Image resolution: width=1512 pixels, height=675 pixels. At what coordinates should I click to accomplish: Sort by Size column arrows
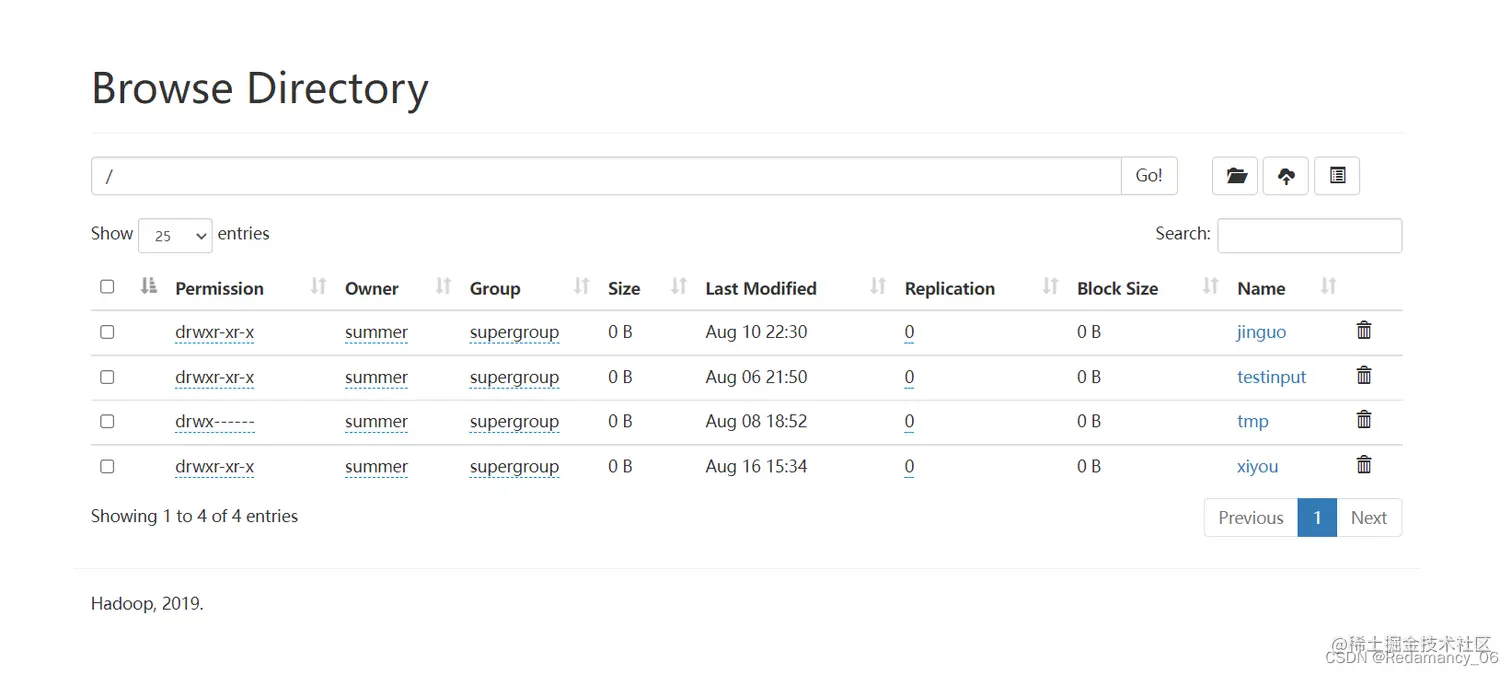678,286
